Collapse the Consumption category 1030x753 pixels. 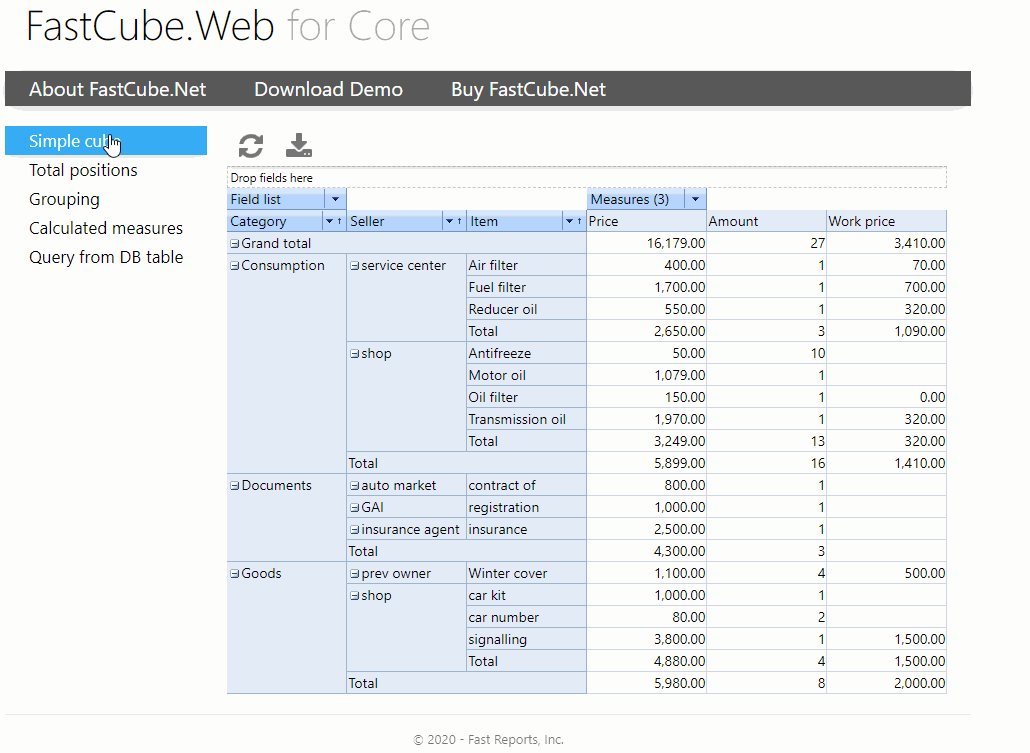[x=235, y=266]
